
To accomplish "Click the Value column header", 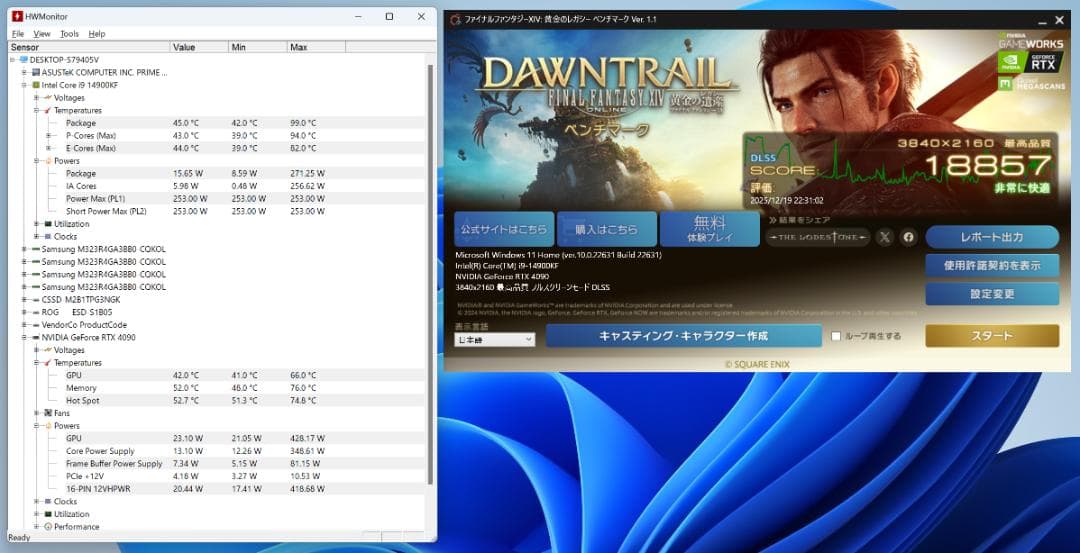I will 199,47.
